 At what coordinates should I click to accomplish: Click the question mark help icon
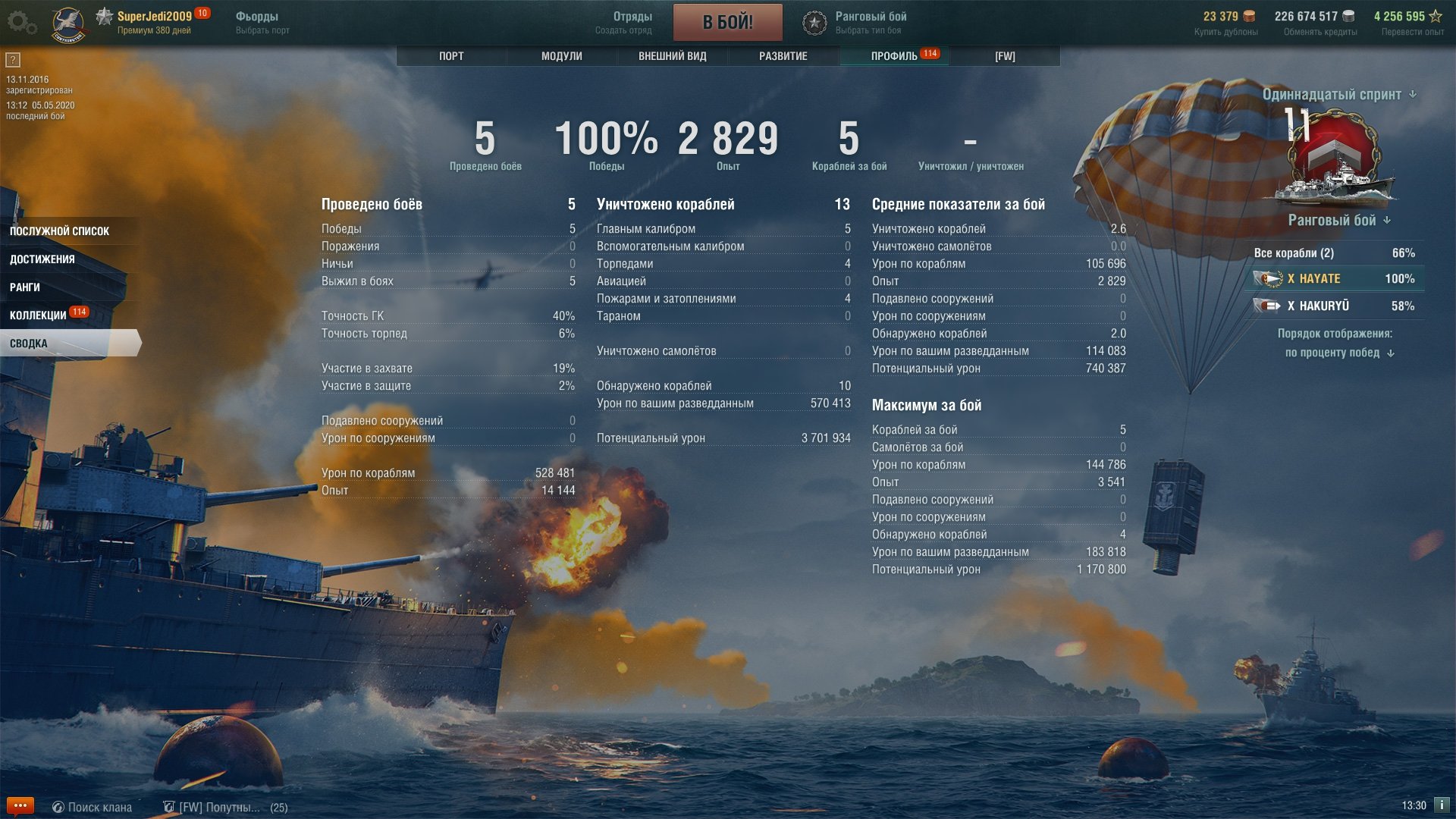13,60
